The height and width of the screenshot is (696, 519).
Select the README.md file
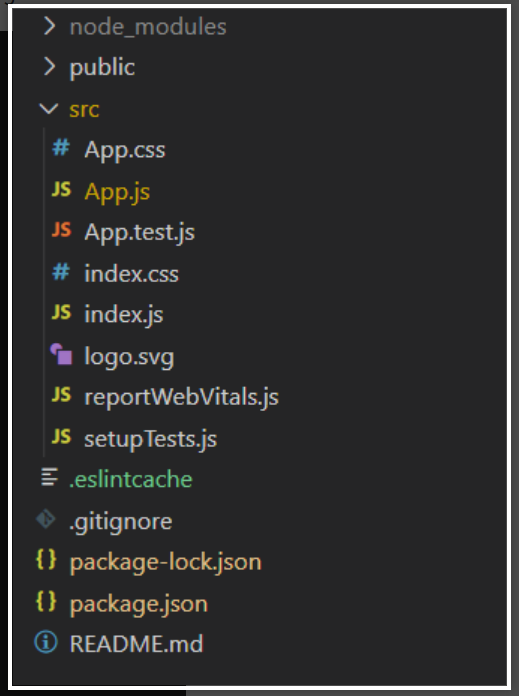point(136,644)
